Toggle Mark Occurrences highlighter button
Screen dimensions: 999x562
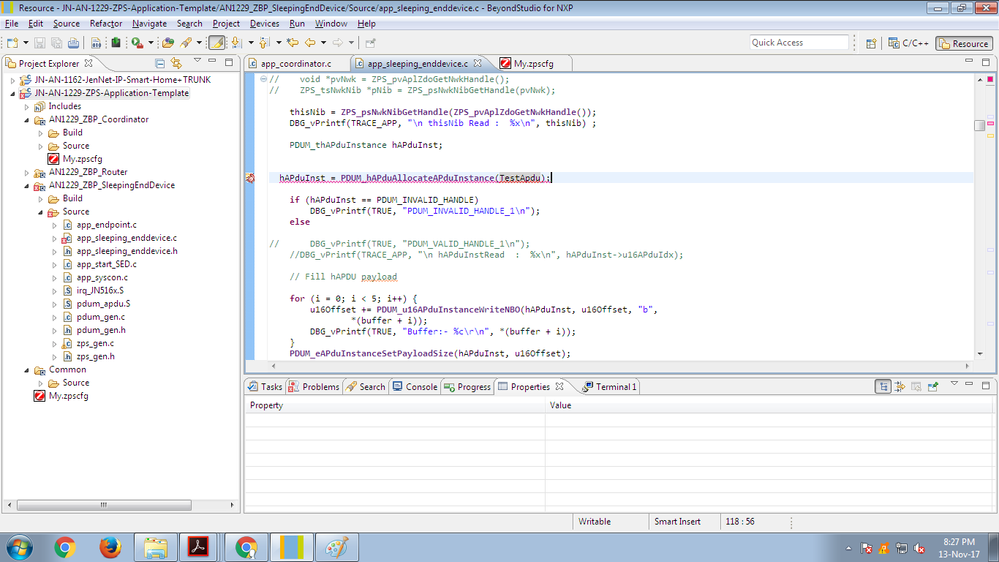point(217,43)
